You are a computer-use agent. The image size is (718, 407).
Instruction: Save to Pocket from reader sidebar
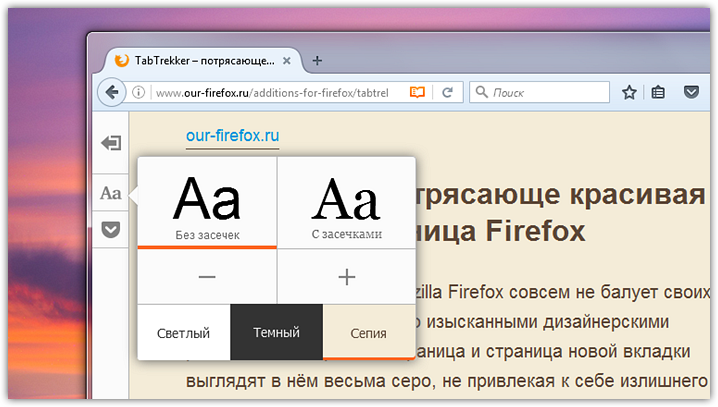click(111, 229)
